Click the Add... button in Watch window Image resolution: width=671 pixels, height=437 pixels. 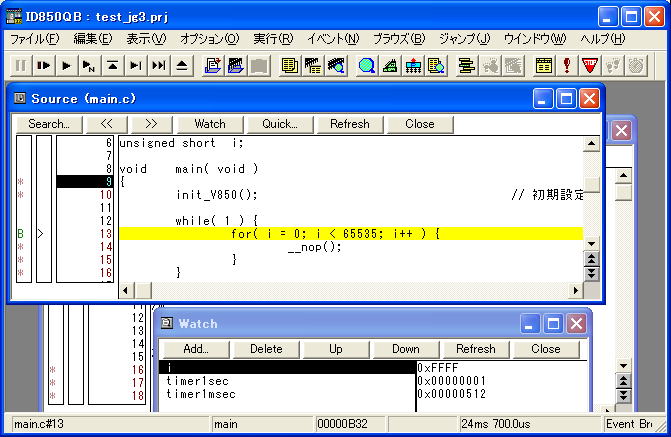(x=196, y=349)
